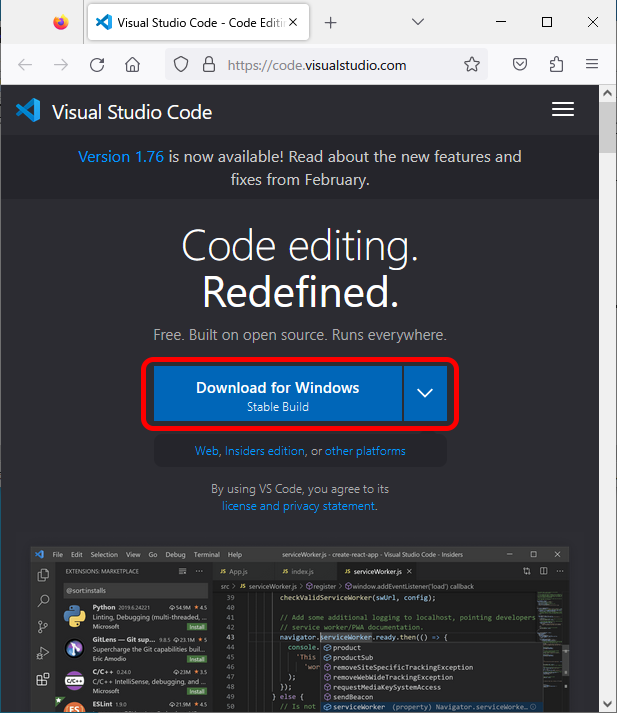Expand download options dropdown arrow
617x713 pixels.
tap(425, 393)
